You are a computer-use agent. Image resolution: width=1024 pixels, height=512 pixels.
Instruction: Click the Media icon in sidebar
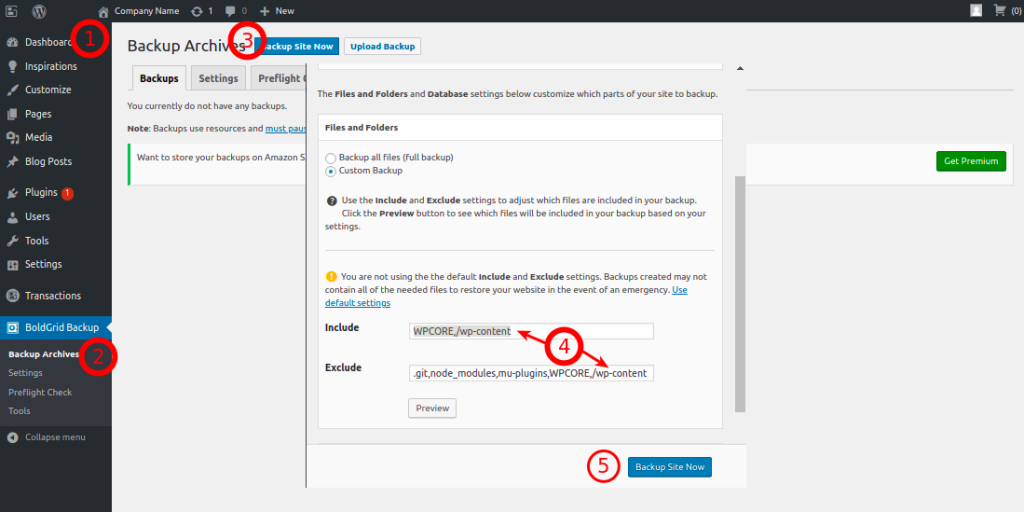pyautogui.click(x=12, y=138)
